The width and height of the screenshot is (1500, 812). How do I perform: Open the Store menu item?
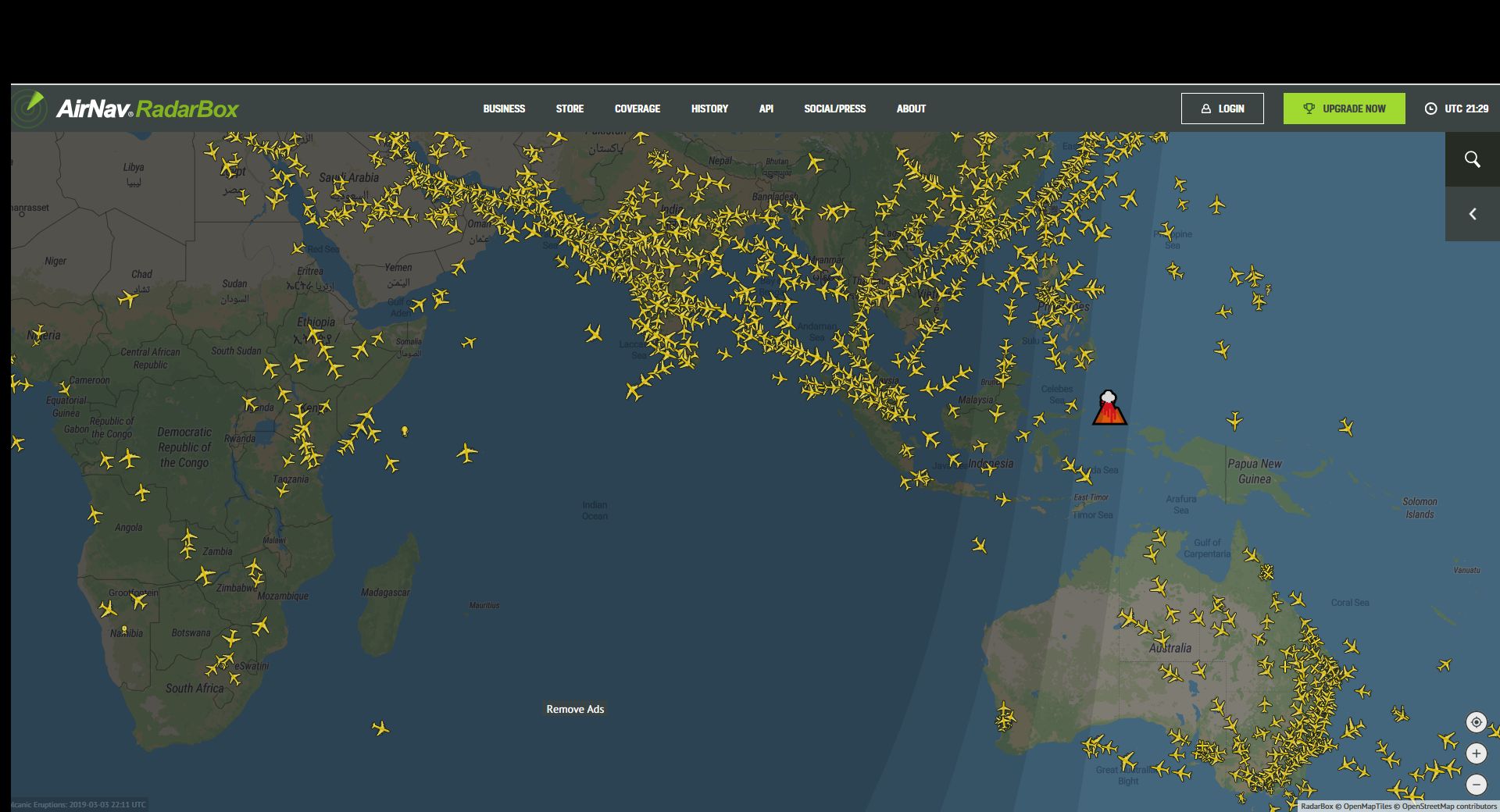click(570, 109)
